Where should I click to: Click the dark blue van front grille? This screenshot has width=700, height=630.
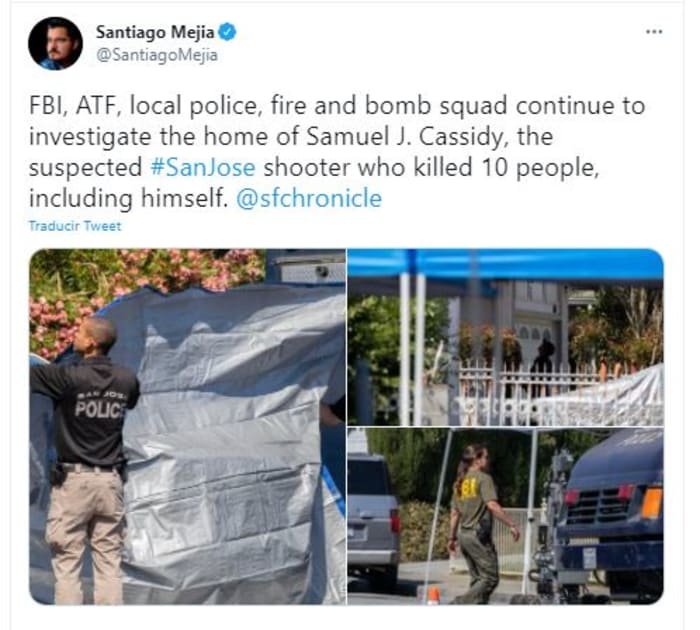click(598, 505)
